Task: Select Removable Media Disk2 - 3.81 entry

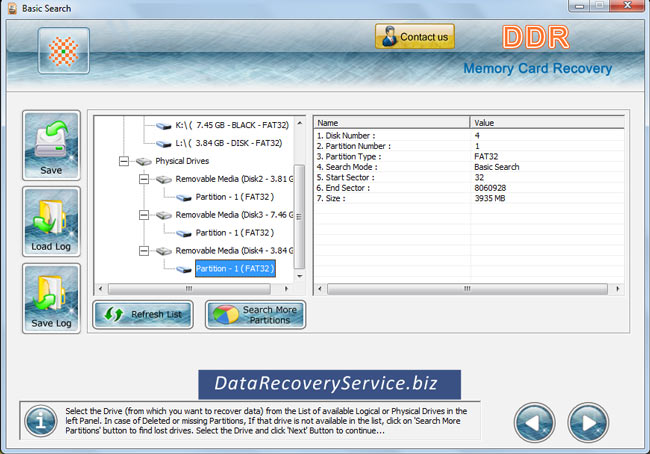Action: [x=234, y=179]
